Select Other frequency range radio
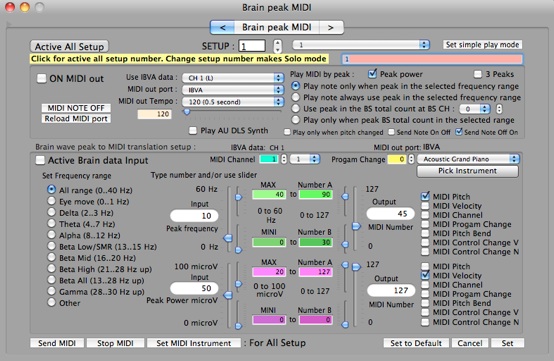The image size is (554, 361). coord(52,302)
